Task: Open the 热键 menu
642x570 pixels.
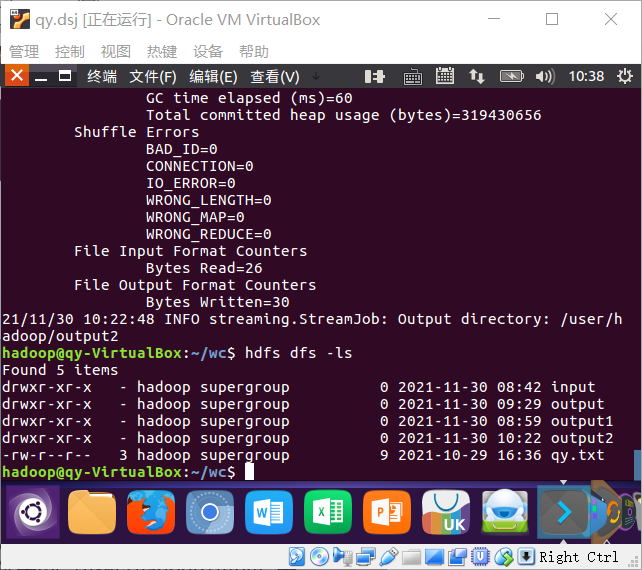Action: (x=162, y=52)
